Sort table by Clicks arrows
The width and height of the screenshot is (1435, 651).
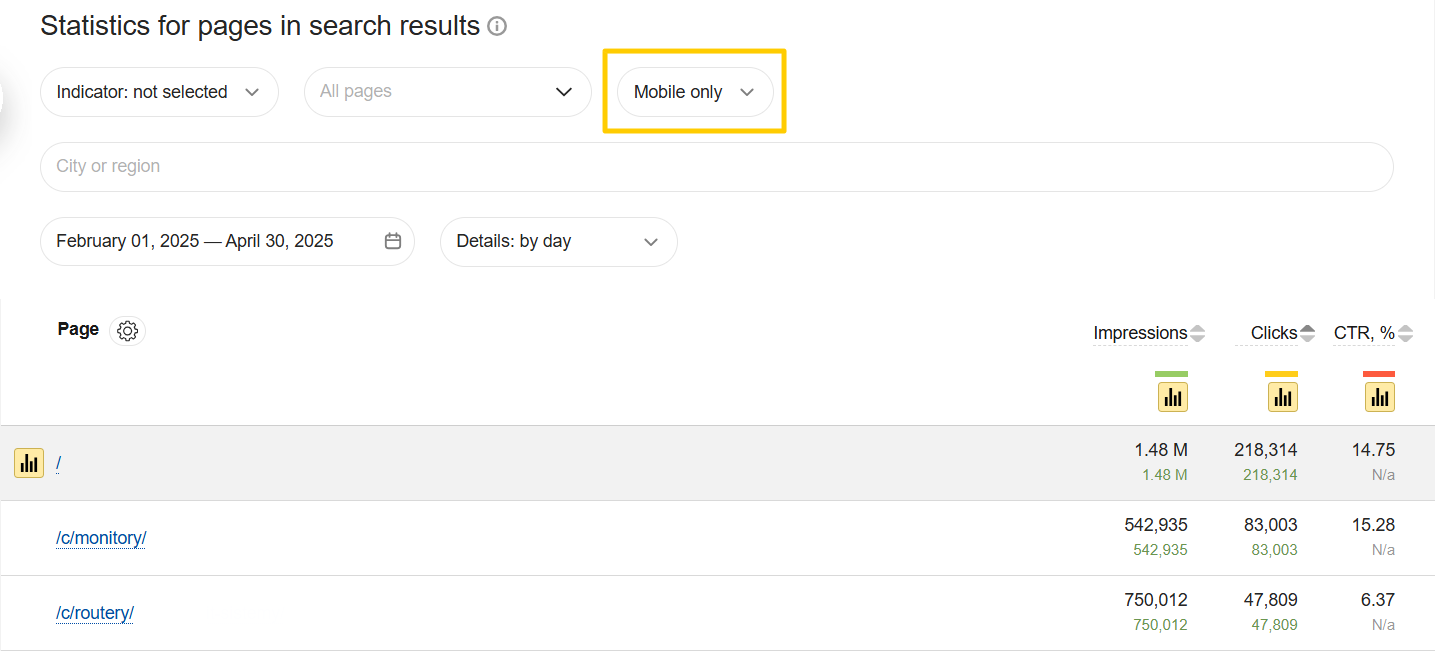[1307, 333]
